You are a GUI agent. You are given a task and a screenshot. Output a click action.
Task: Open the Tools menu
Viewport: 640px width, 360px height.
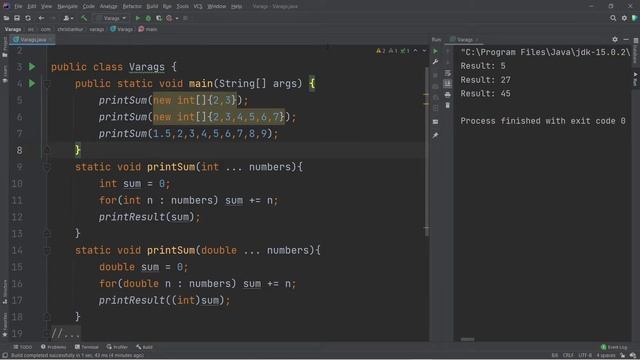182,7
